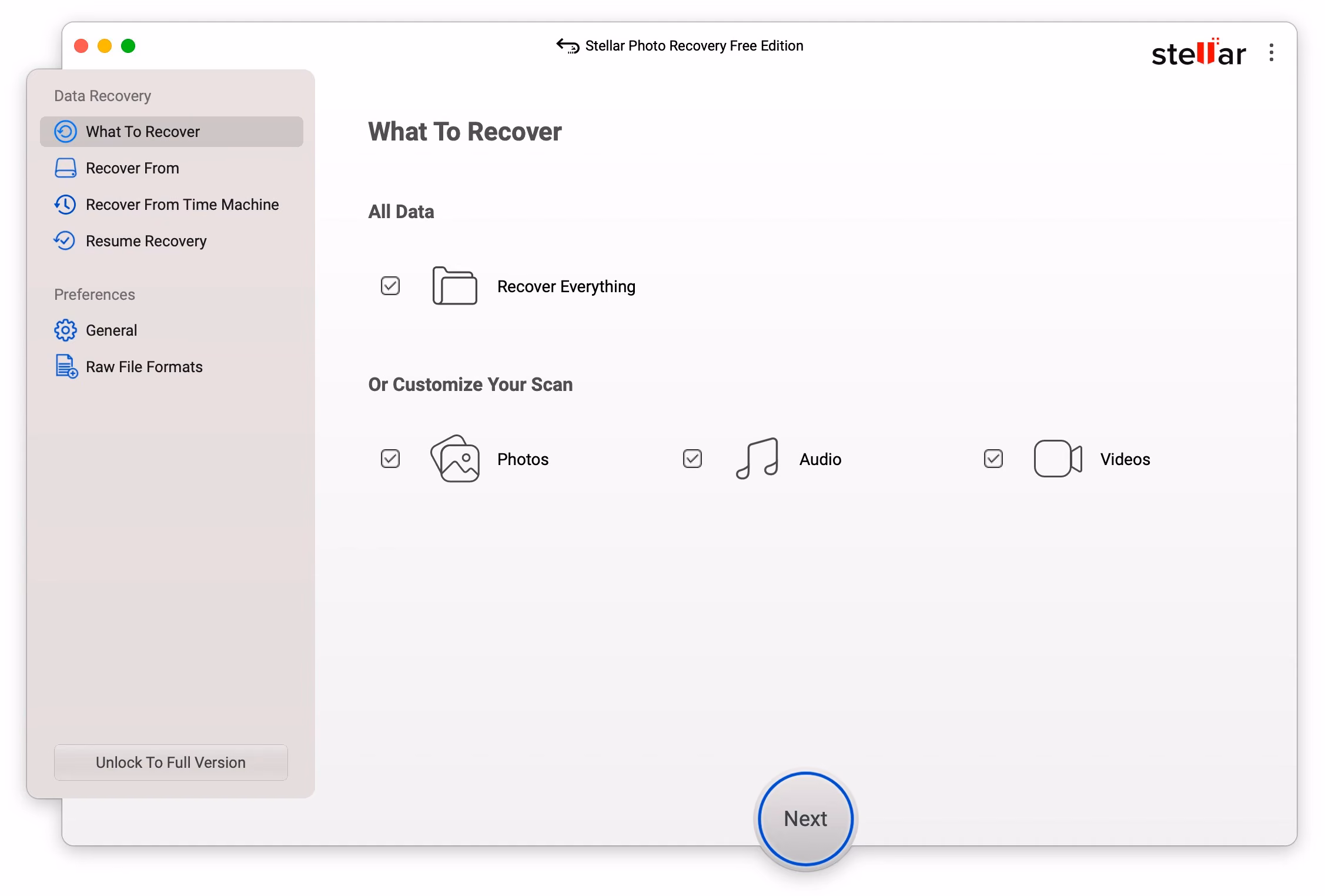Click the Time Machine clock icon
Image resolution: width=1325 pixels, height=896 pixels.
(x=65, y=205)
